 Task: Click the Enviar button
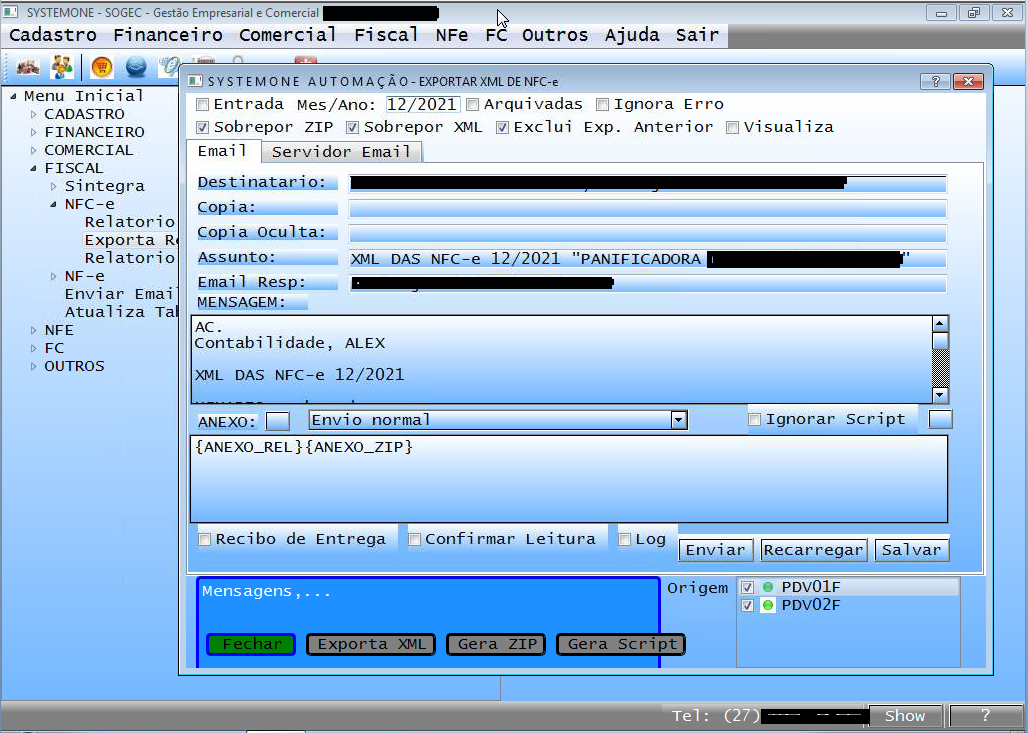[x=715, y=550]
